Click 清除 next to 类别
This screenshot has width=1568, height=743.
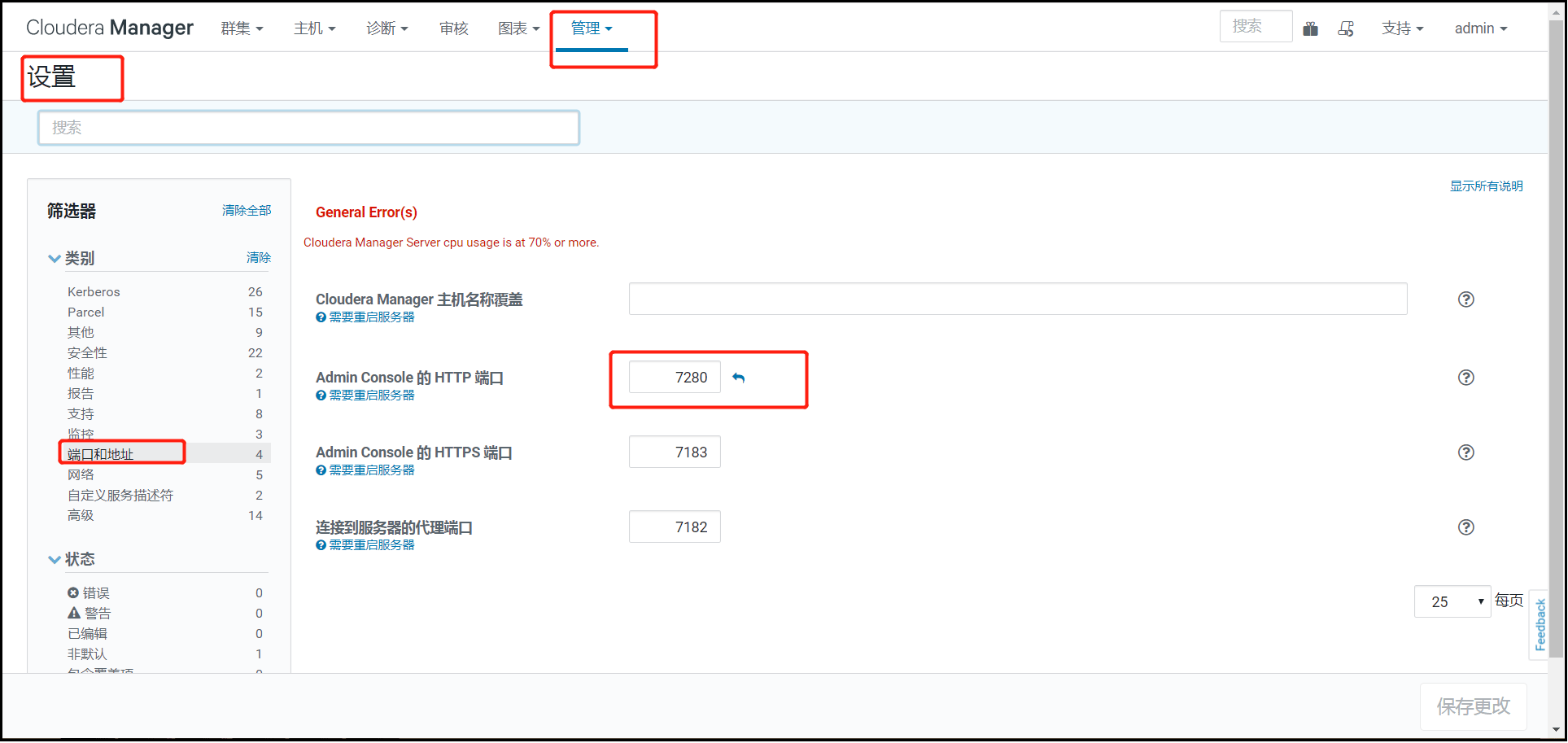(x=259, y=258)
